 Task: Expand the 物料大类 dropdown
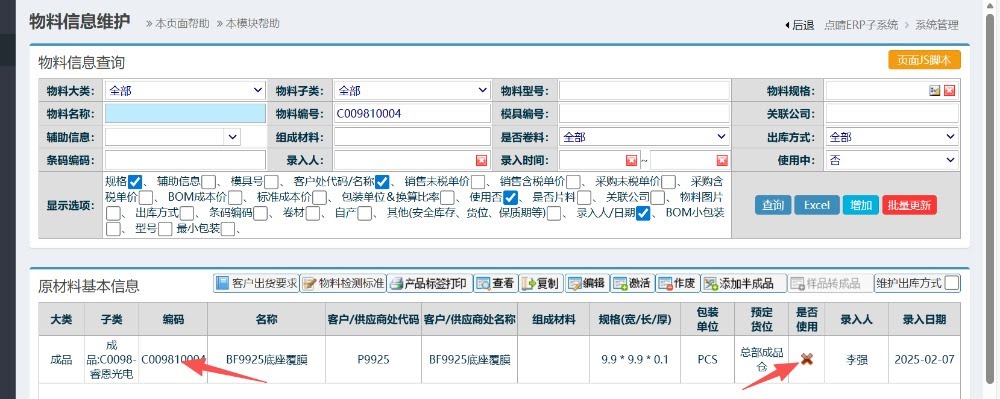click(x=185, y=91)
